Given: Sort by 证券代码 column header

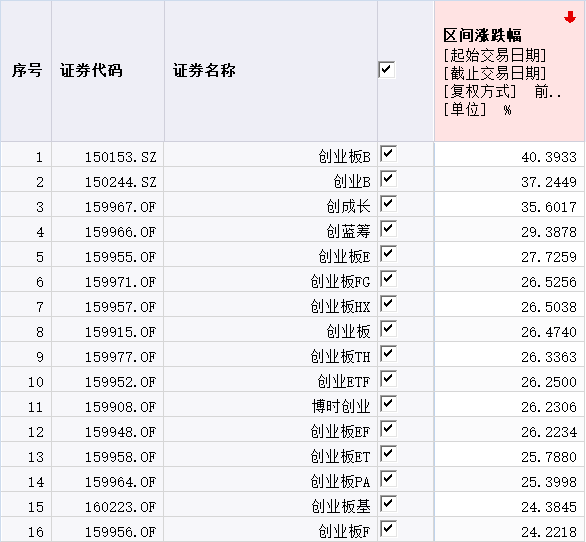Looking at the screenshot, I should 91,70.
